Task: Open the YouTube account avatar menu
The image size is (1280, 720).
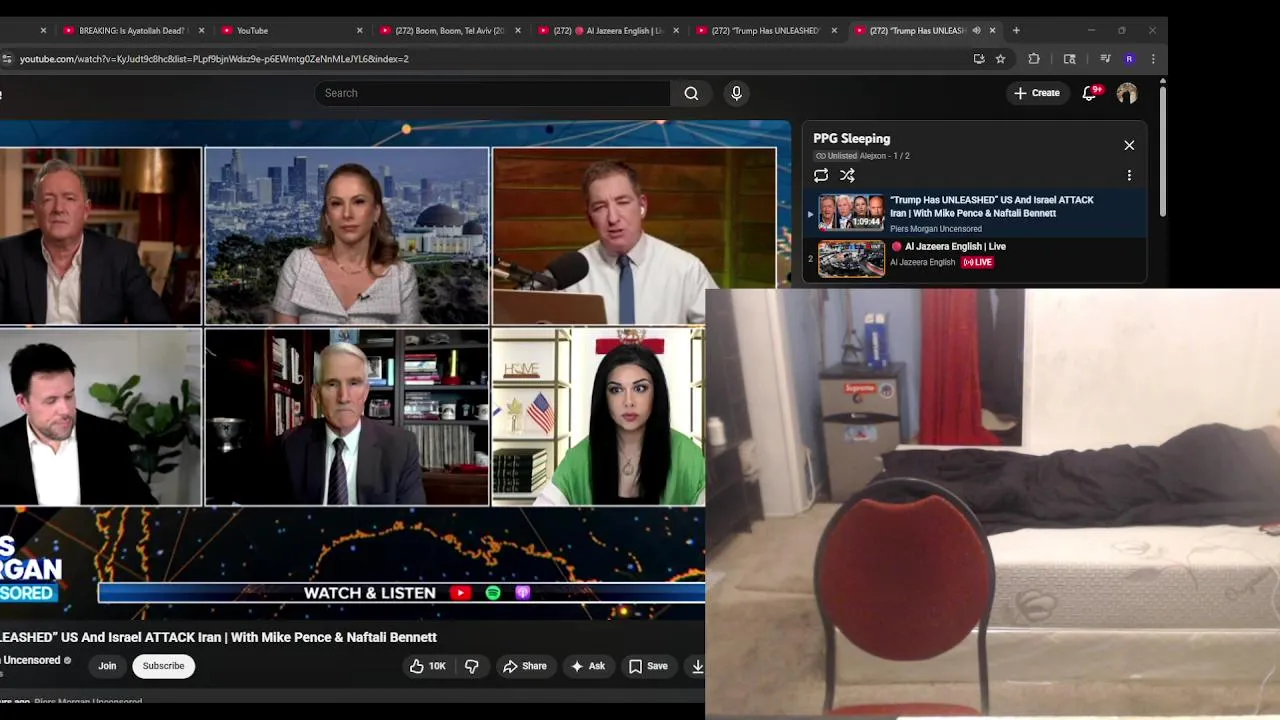Action: [x=1127, y=93]
